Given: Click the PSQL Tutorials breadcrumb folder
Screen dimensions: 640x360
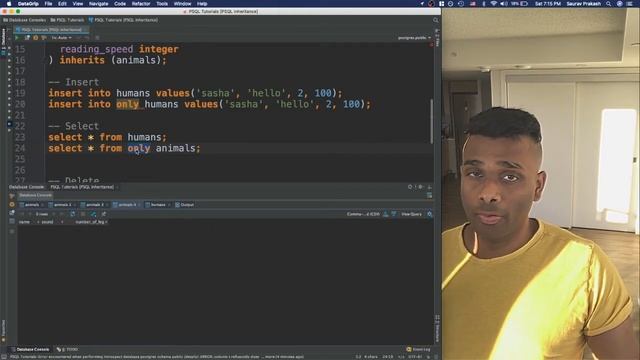Looking at the screenshot, I should click(67, 20).
